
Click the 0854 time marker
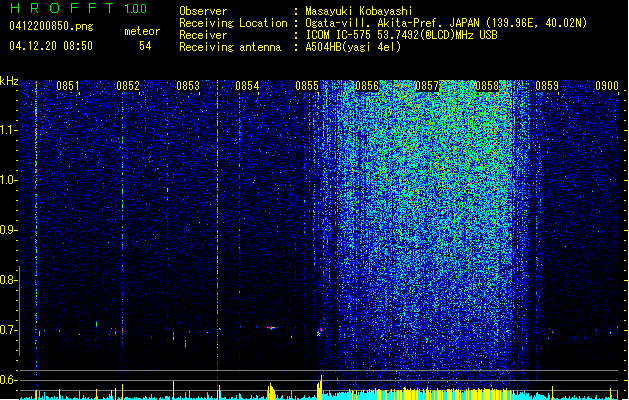[x=247, y=86]
